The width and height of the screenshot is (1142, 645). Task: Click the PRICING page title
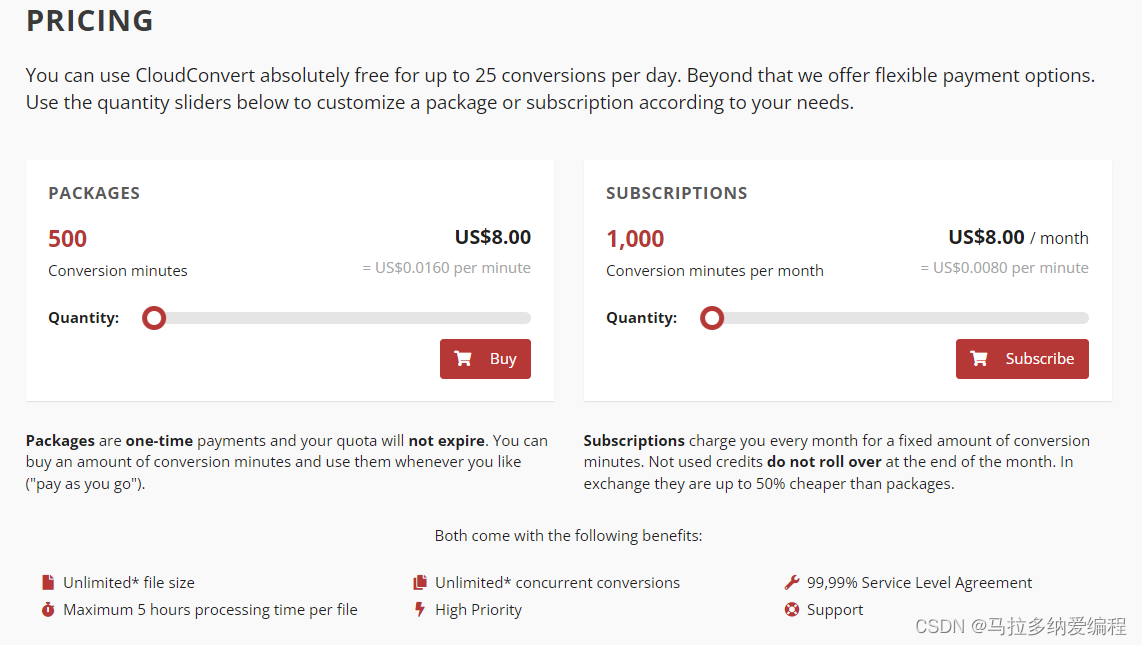(90, 20)
